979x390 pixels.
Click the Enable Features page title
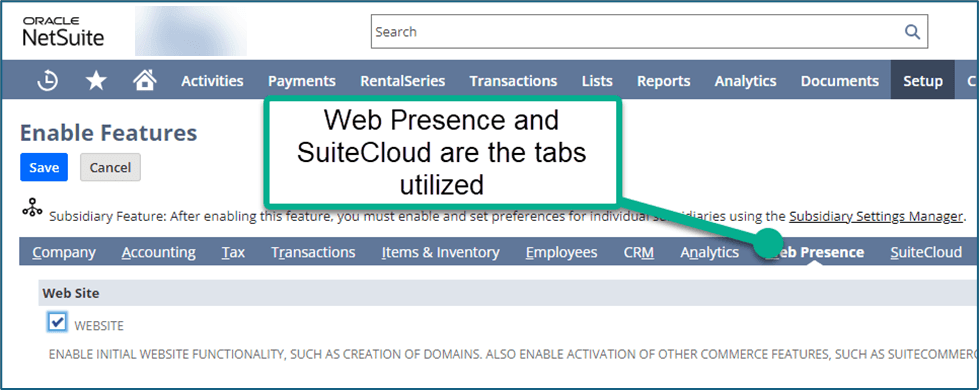tap(109, 133)
